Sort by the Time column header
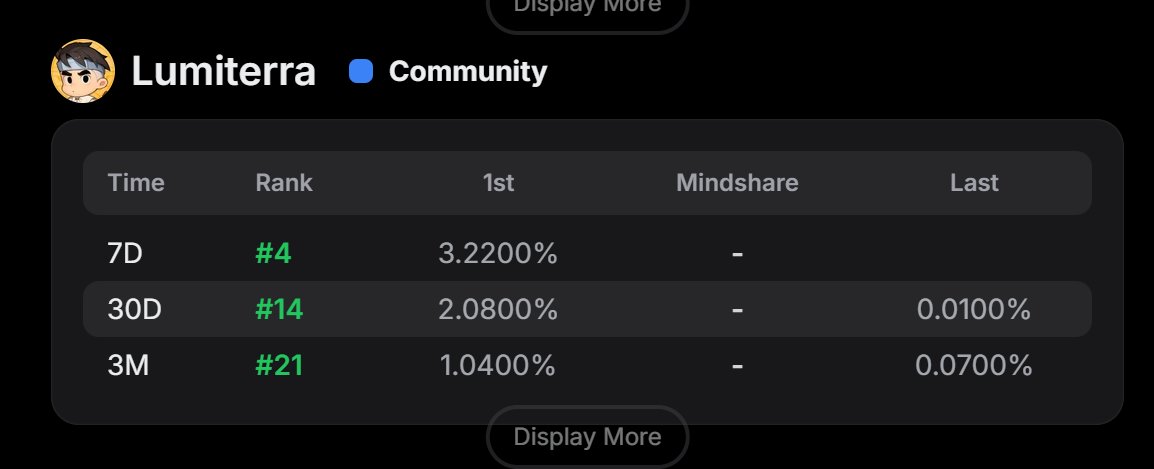The width and height of the screenshot is (1154, 469). [136, 183]
